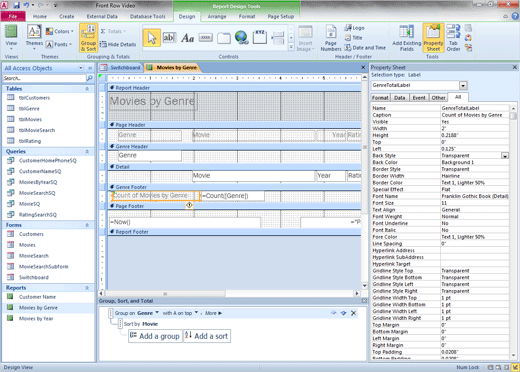
Task: Toggle the Group & Sort button
Action: coord(88,38)
